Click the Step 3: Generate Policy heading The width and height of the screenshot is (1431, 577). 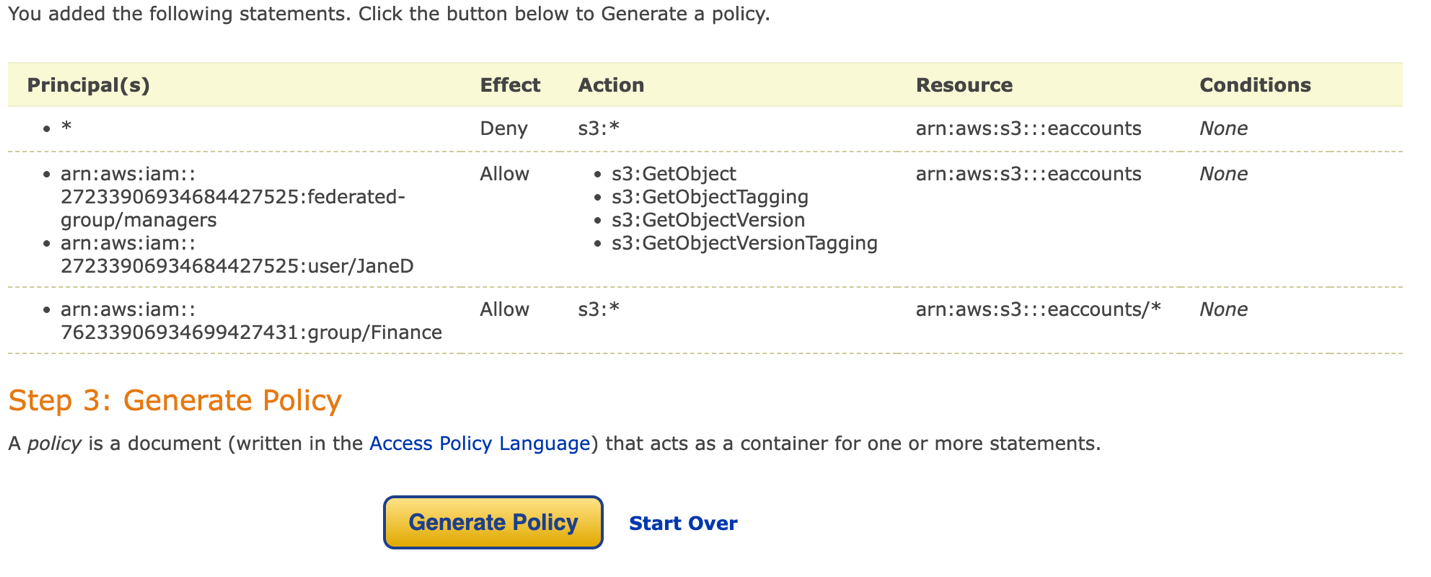[x=175, y=400]
